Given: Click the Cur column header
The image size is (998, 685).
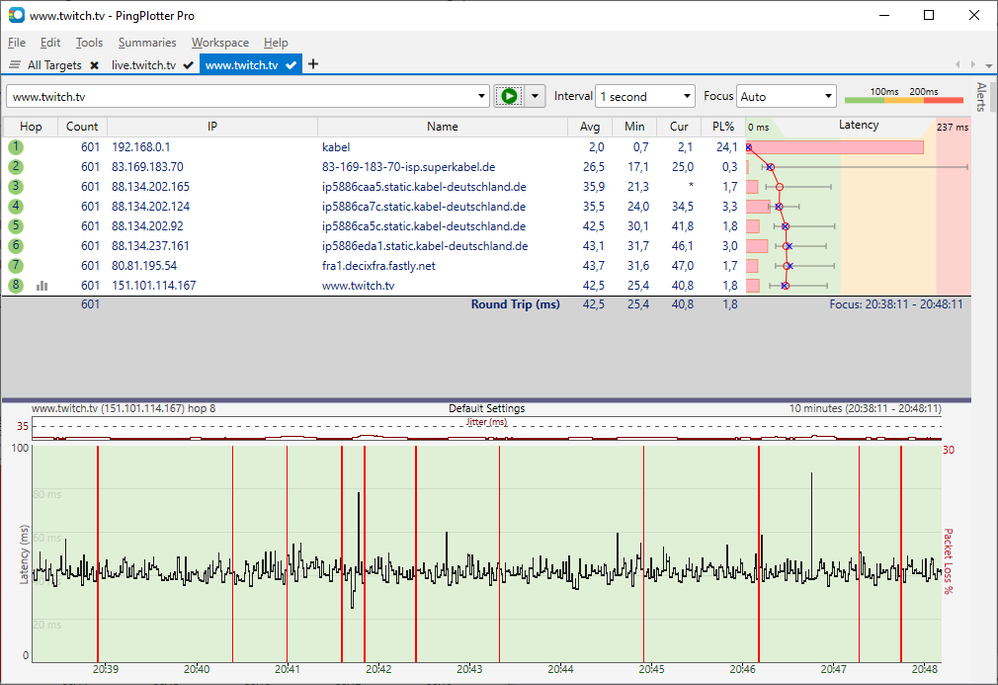Looking at the screenshot, I should tap(678, 127).
